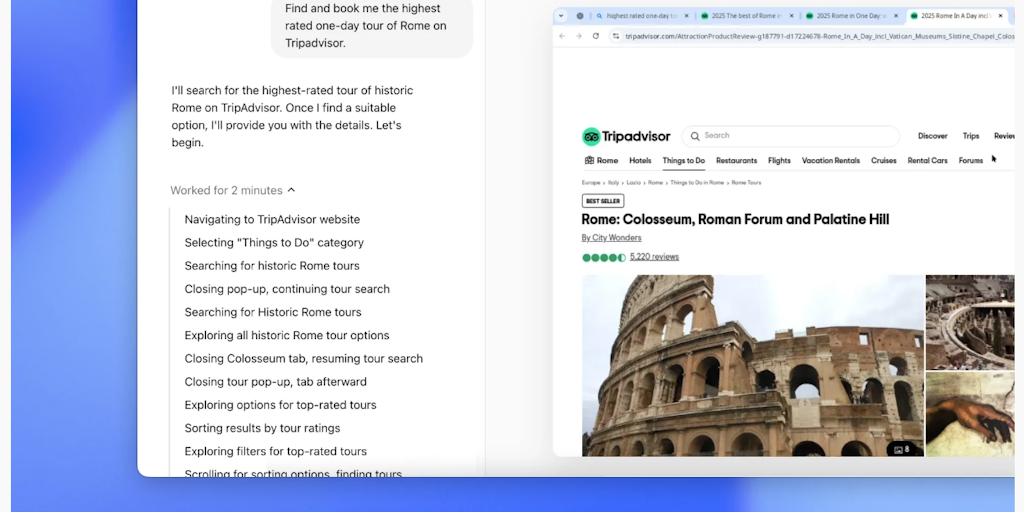Open the Cruises navigation item
Screen dimensions: 1024x512
884,161
